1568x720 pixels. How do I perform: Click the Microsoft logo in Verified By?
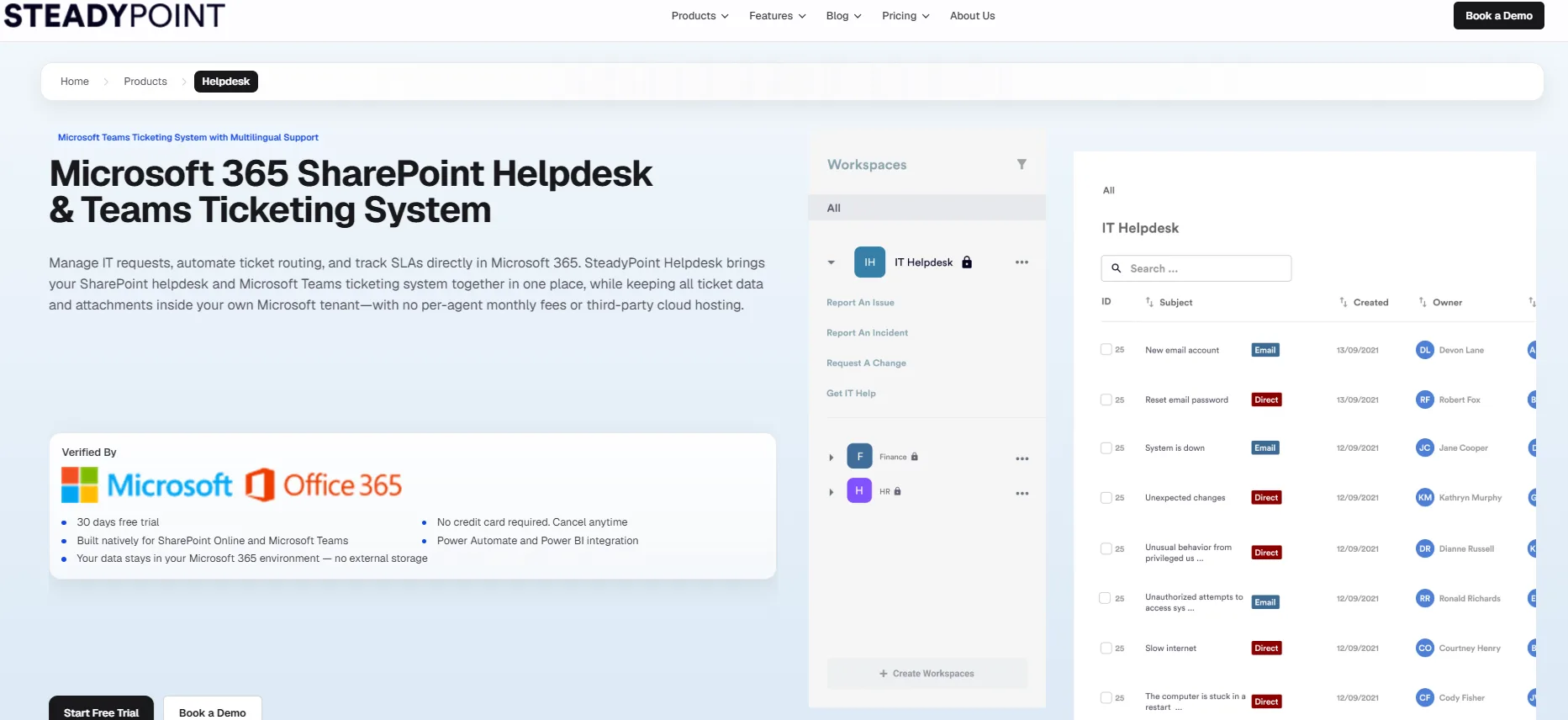[x=146, y=484]
